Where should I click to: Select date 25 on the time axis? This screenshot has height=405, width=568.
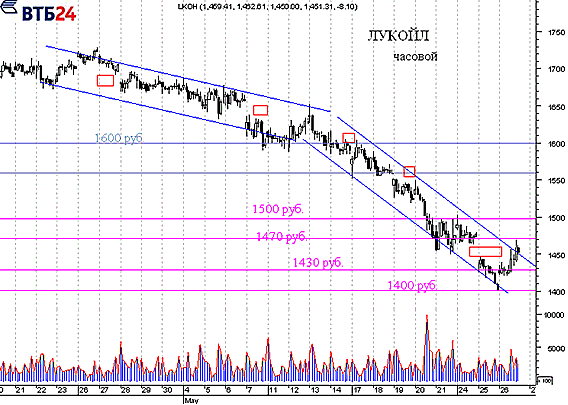click(483, 391)
